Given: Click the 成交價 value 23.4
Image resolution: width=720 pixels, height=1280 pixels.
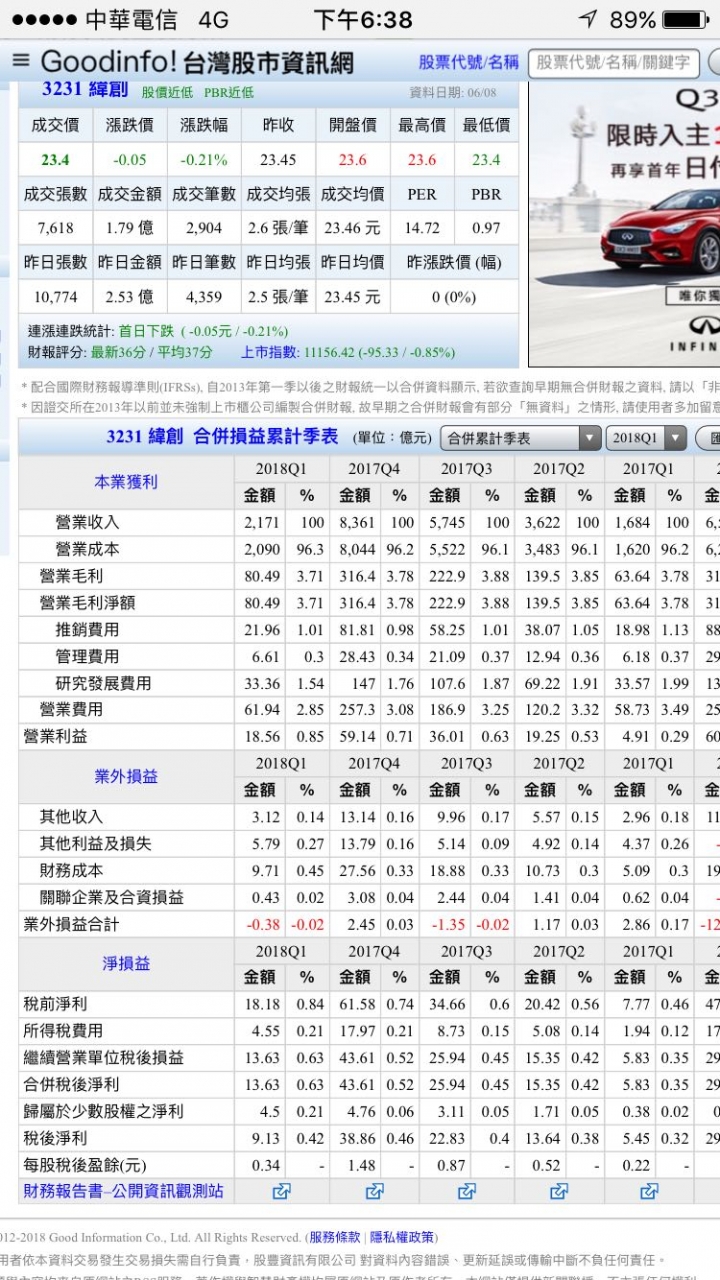Looking at the screenshot, I should (56, 160).
